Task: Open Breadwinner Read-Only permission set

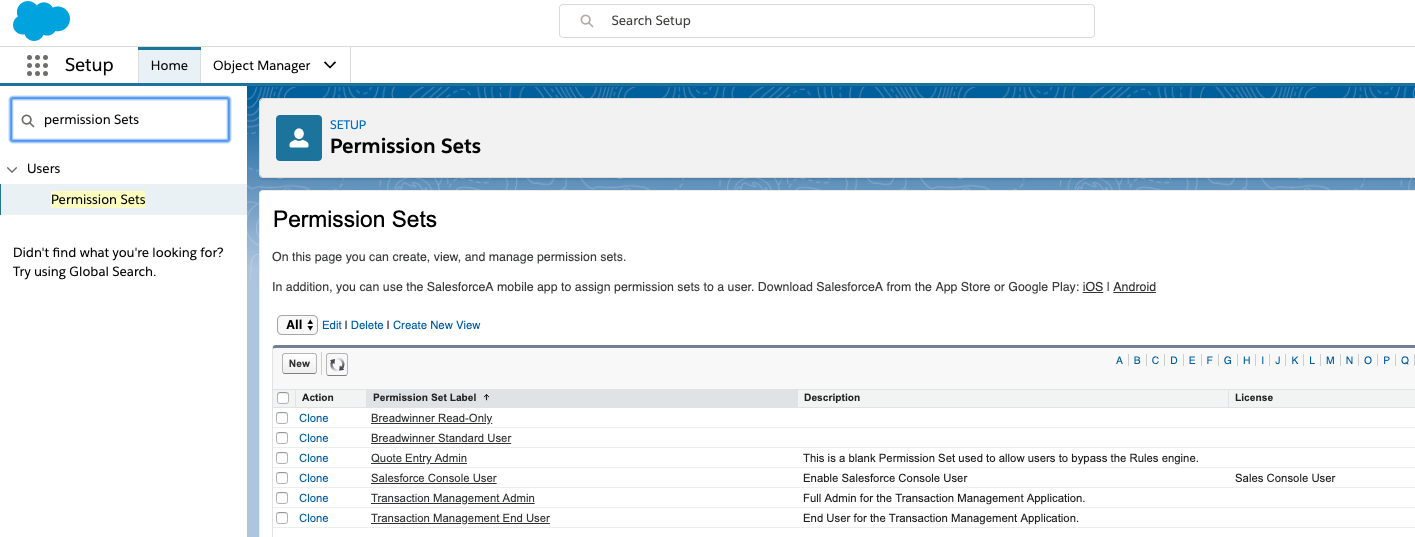Action: [432, 418]
